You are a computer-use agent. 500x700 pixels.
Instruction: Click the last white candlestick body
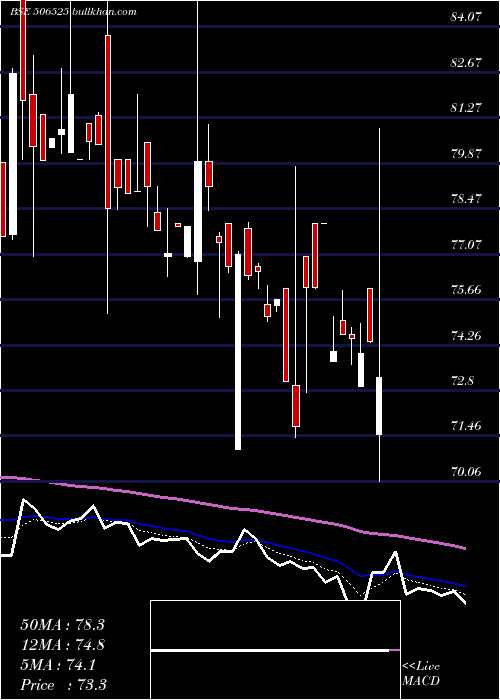click(379, 406)
